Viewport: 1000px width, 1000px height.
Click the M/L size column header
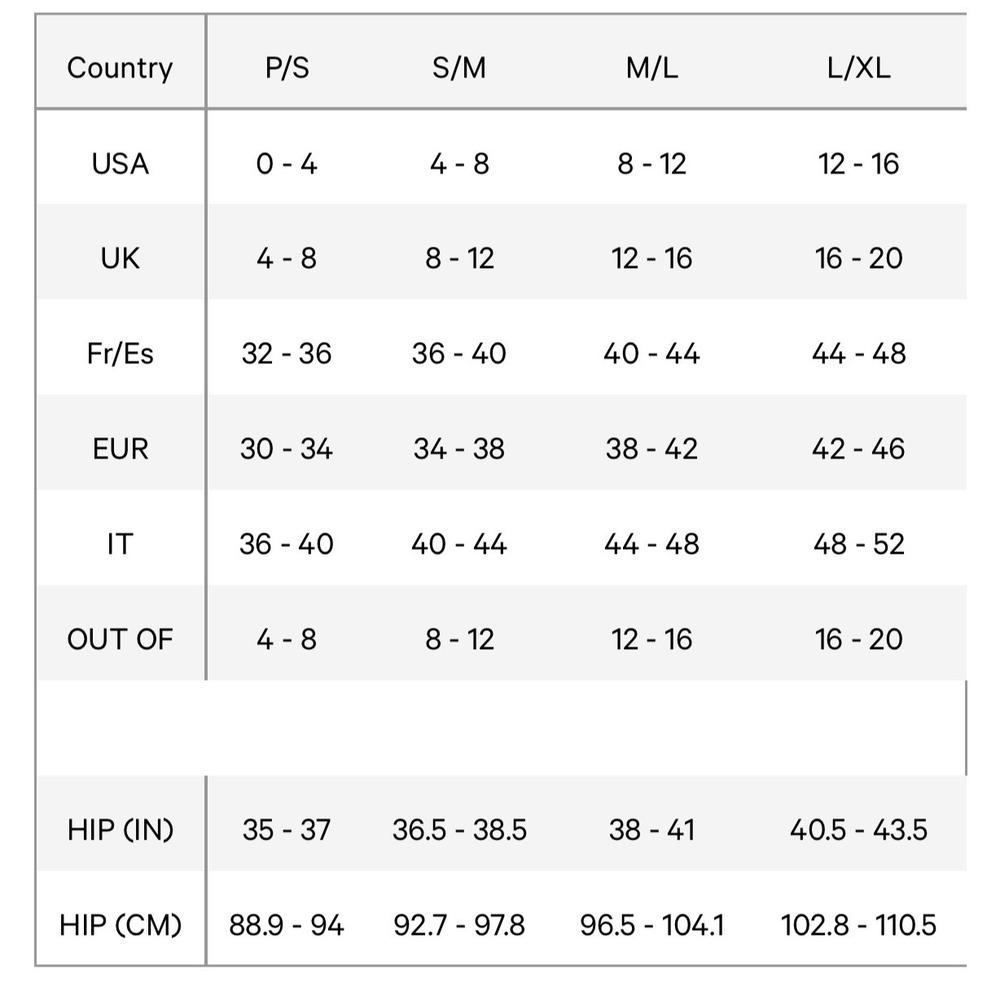[x=652, y=68]
